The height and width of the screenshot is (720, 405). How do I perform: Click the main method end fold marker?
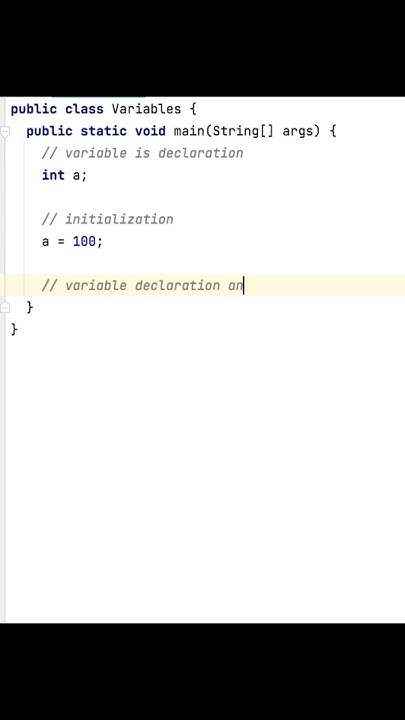(5, 307)
